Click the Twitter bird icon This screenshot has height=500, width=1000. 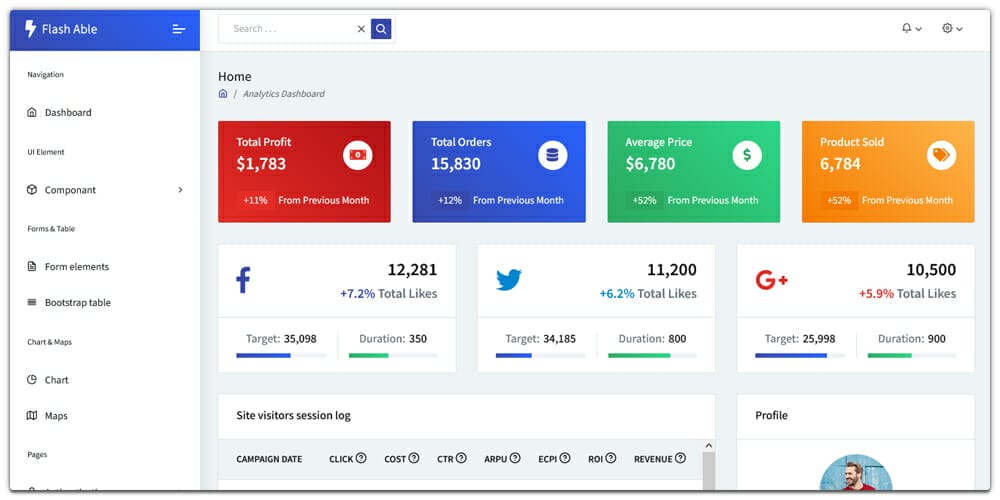pyautogui.click(x=509, y=280)
